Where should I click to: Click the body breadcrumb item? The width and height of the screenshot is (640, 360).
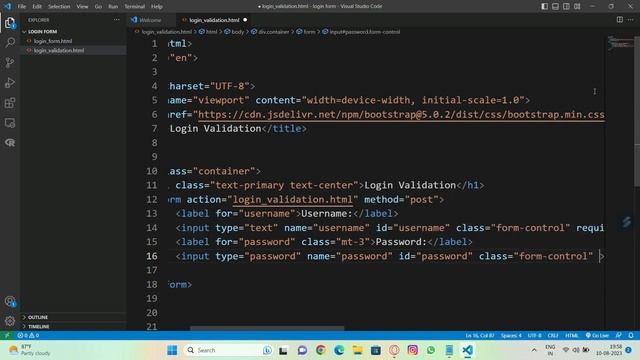[237, 32]
